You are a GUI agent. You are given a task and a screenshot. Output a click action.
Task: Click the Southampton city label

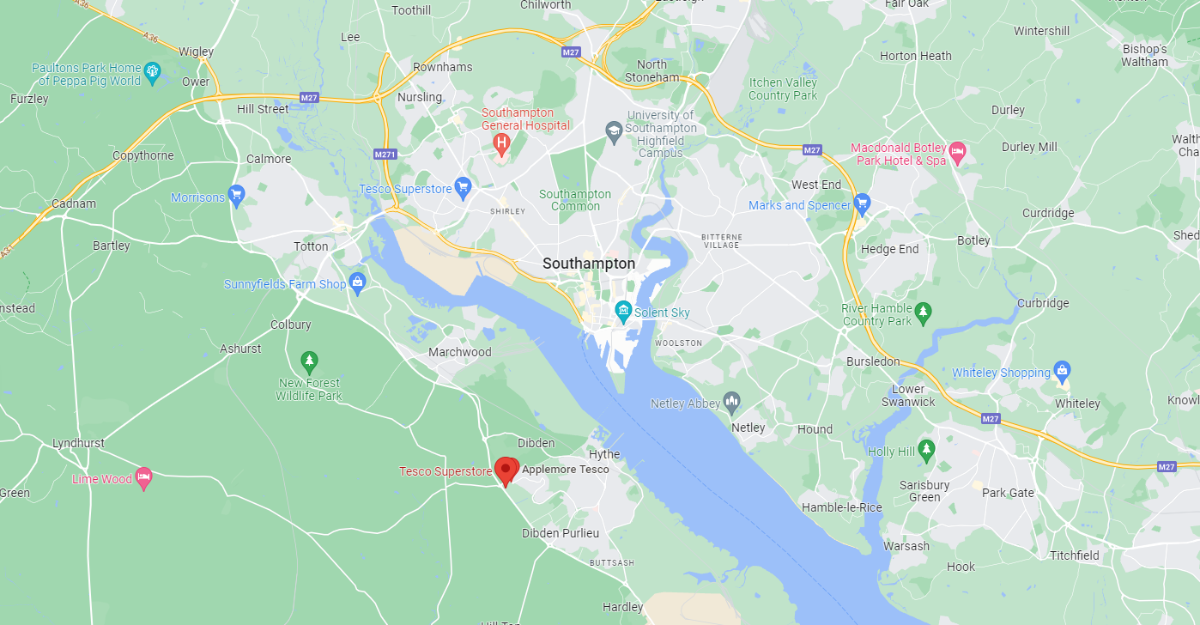click(x=589, y=264)
